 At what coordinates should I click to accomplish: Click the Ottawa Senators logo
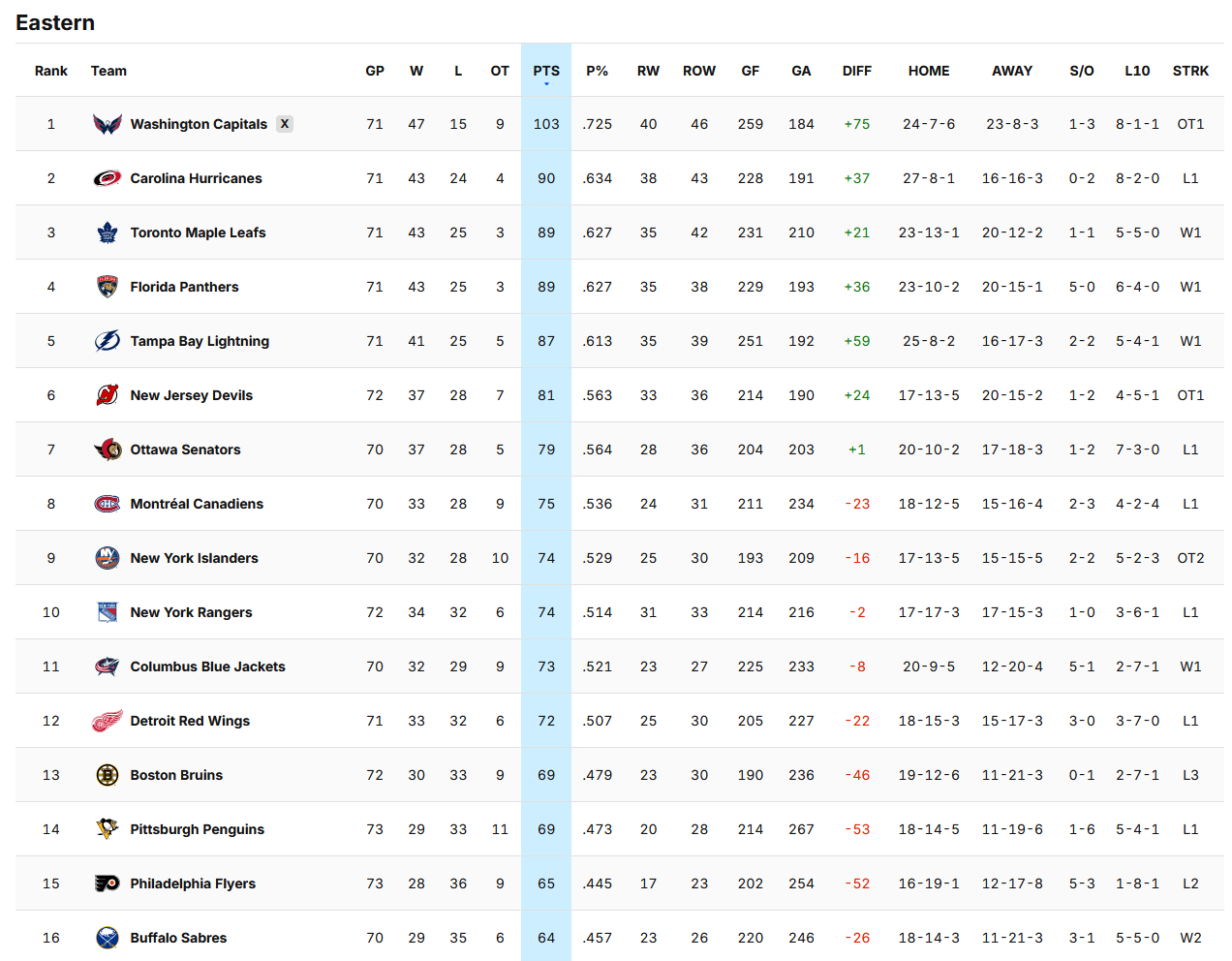point(108,449)
